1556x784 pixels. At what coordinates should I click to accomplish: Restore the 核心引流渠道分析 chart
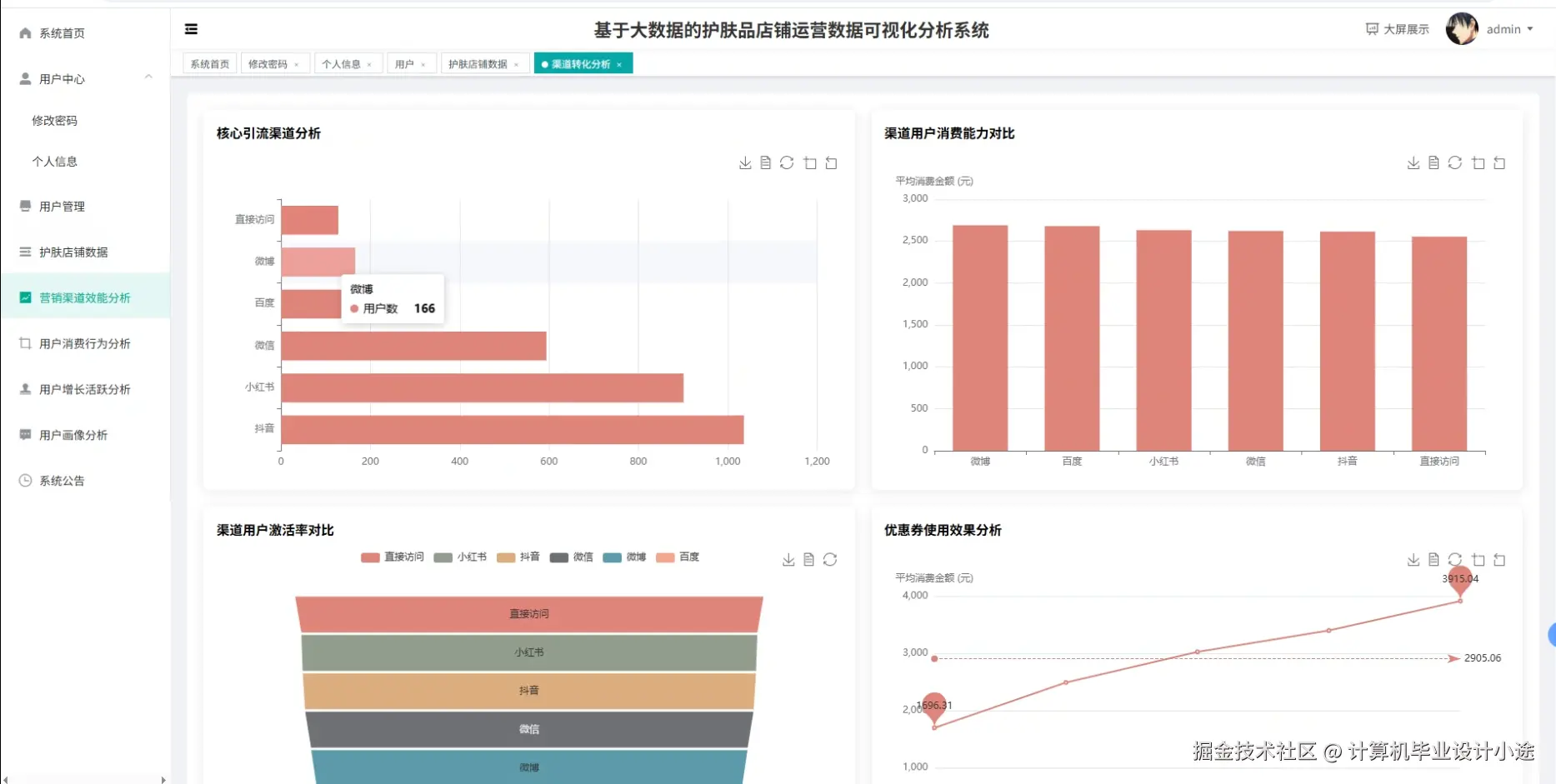tap(787, 163)
